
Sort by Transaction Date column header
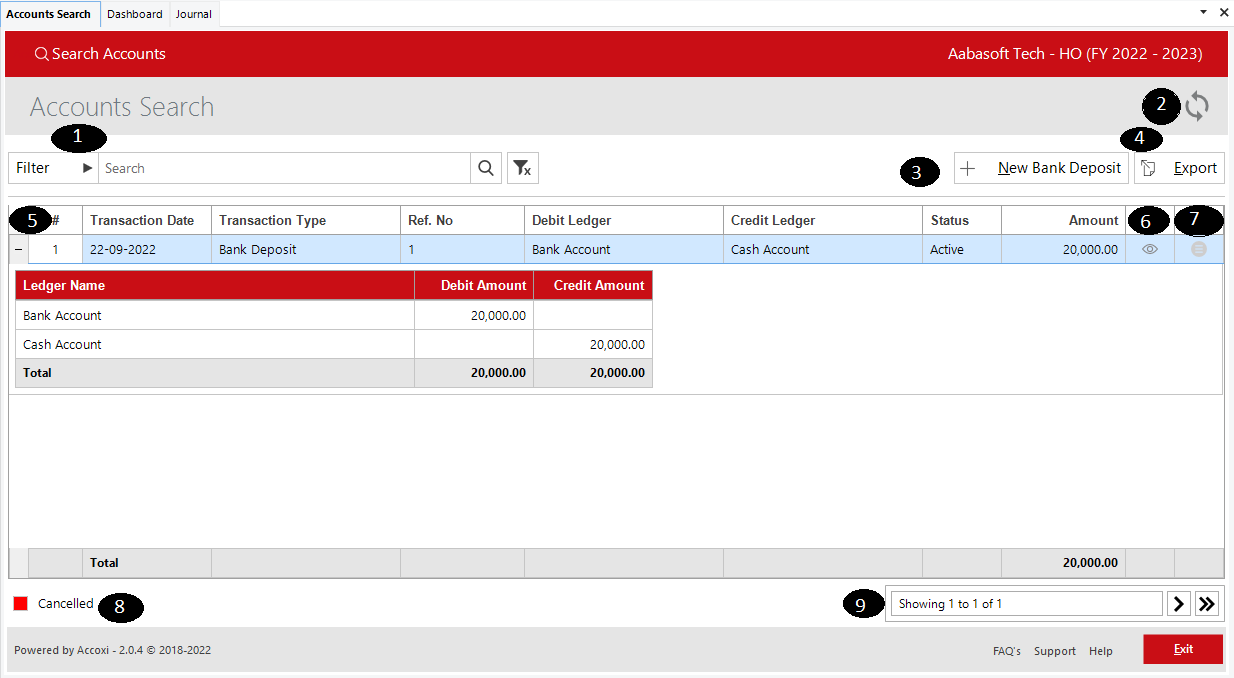147,220
